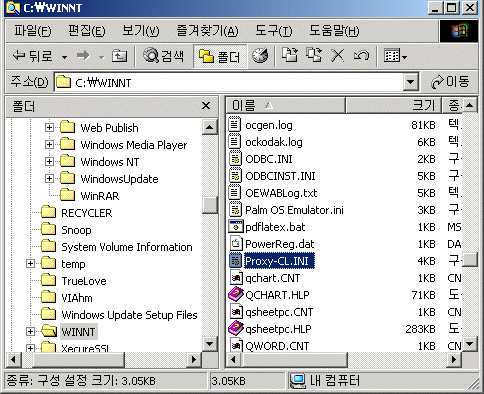The width and height of the screenshot is (484, 394).
Task: Expand the Windows NT folder node
Action: click(49, 162)
